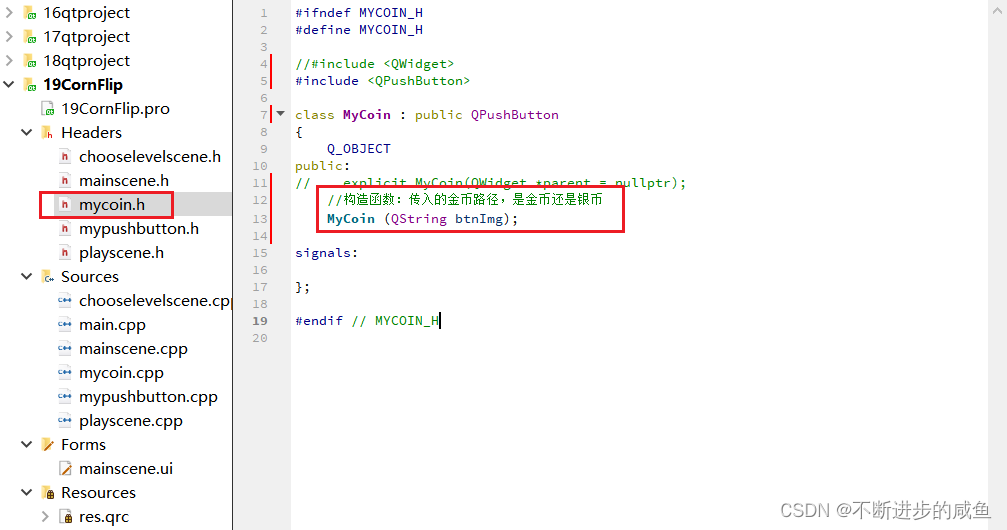This screenshot has height=530, width=1007.
Task: Fold the MyCoin class code block arrow
Action: click(x=281, y=114)
